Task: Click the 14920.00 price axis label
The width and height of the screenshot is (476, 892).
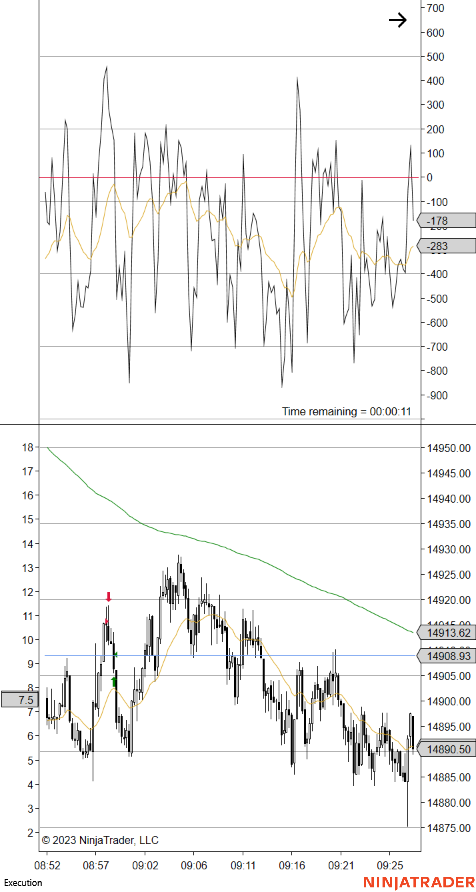Action: click(x=449, y=600)
